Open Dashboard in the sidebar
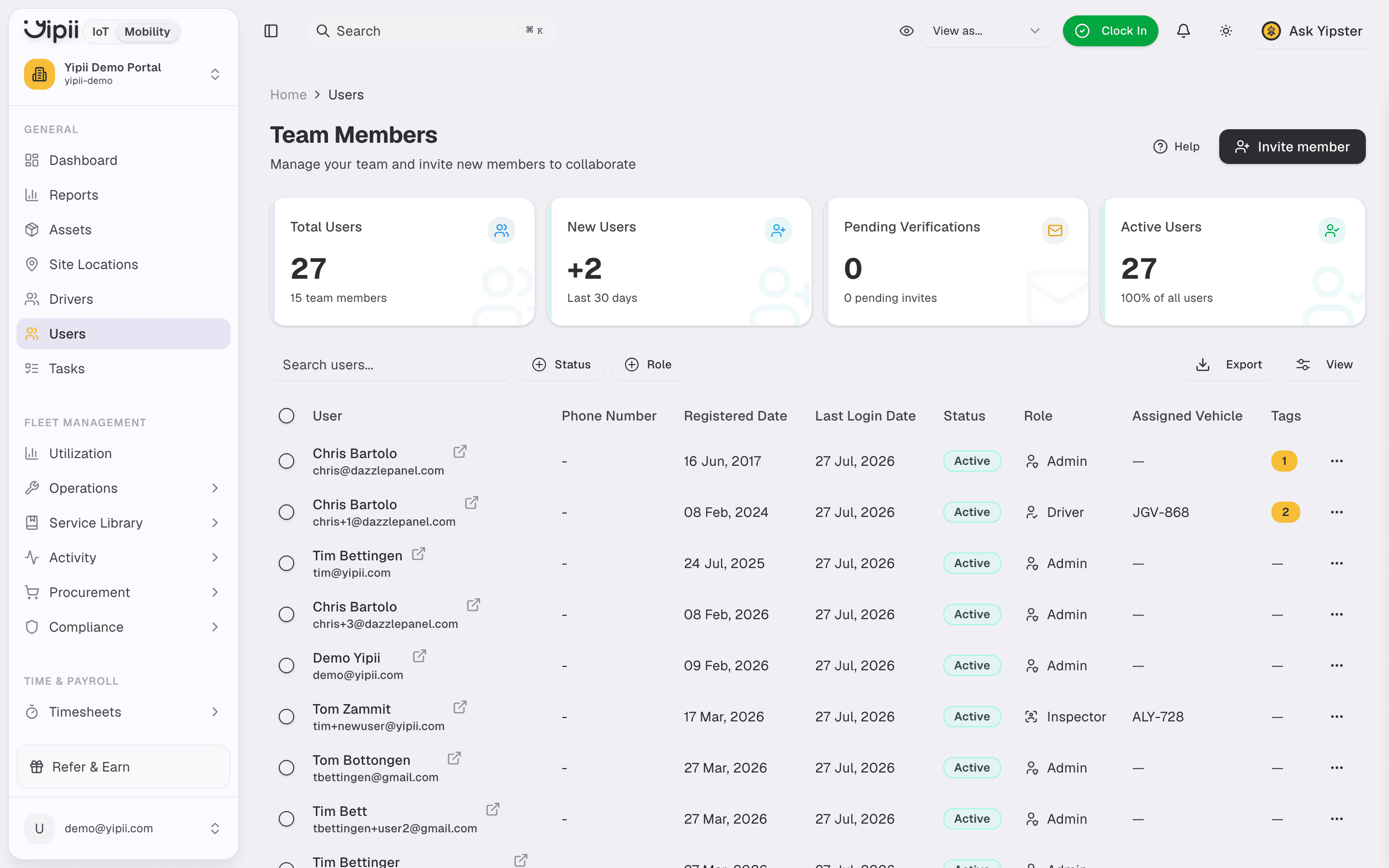 (123, 160)
